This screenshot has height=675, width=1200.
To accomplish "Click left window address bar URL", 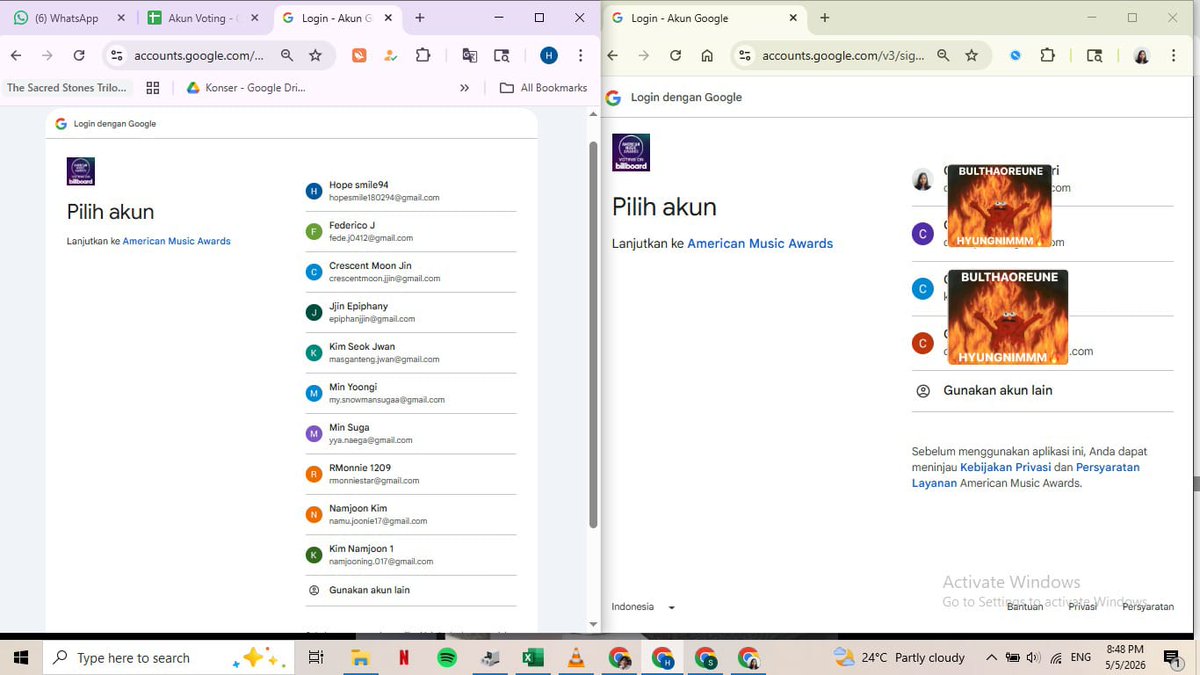I will 199,56.
